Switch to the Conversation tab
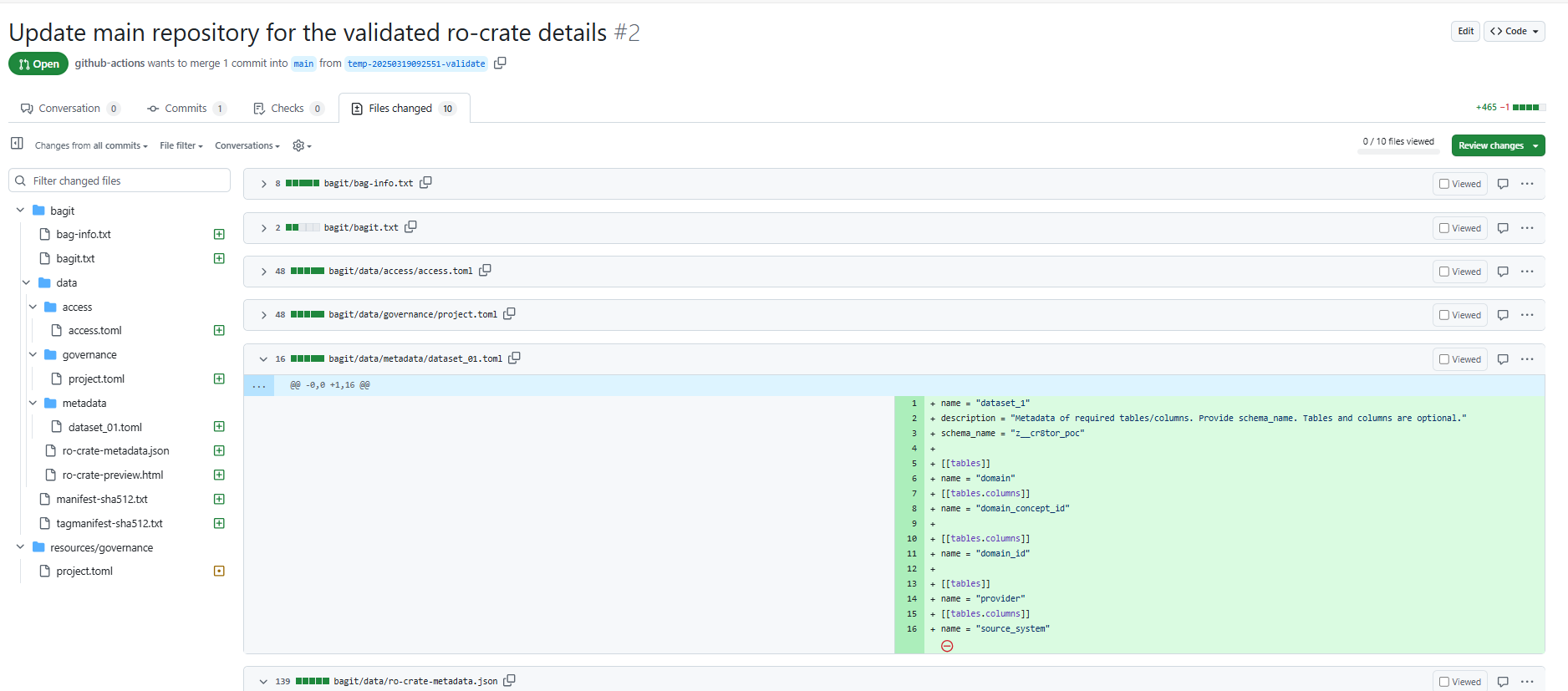The image size is (1568, 691). 70,109
